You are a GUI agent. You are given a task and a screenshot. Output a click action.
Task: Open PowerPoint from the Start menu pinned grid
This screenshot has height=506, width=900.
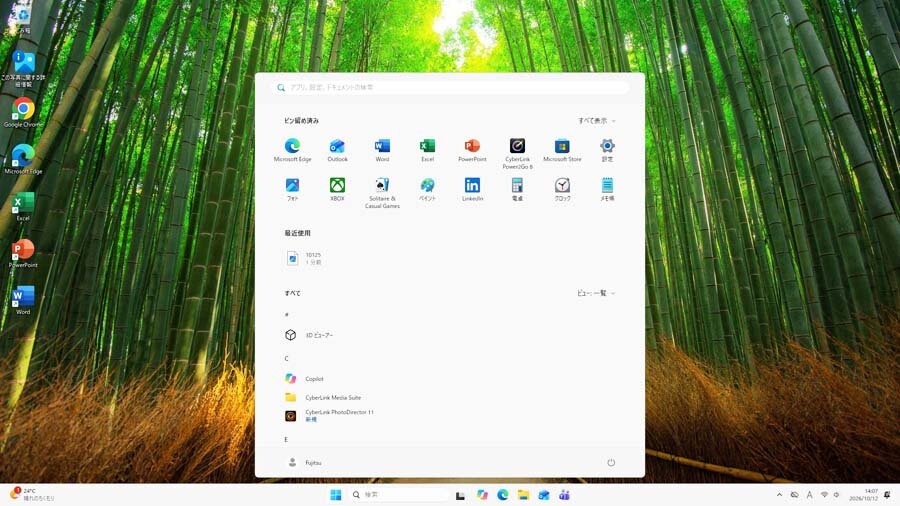click(472, 150)
